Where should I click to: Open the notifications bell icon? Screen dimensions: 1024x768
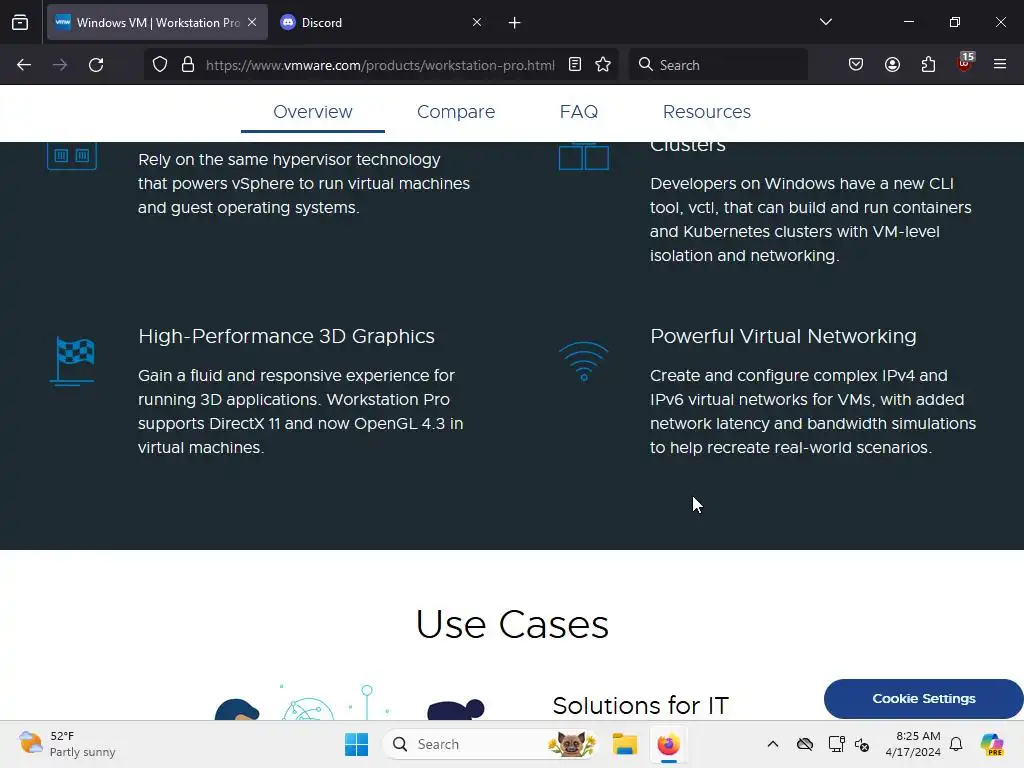(x=956, y=744)
